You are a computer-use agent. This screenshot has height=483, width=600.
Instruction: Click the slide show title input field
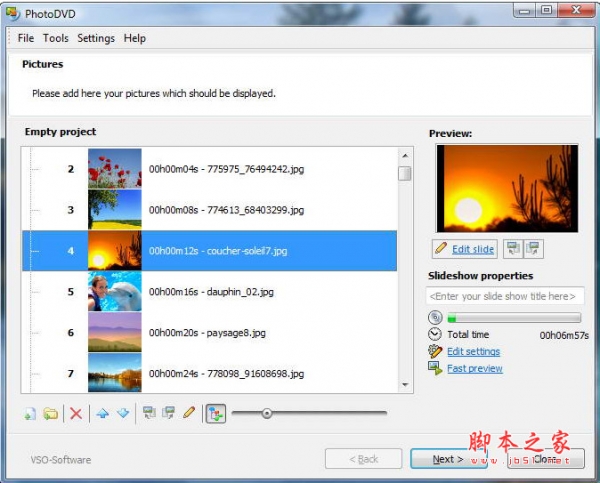[505, 296]
